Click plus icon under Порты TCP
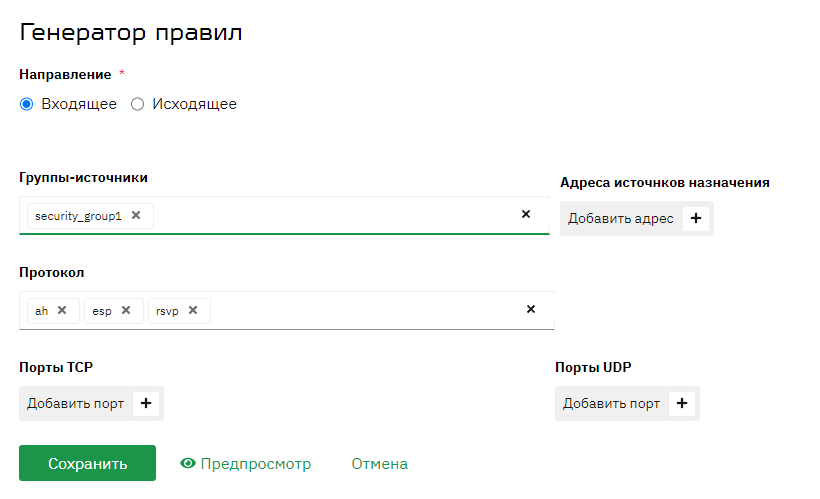 146,403
